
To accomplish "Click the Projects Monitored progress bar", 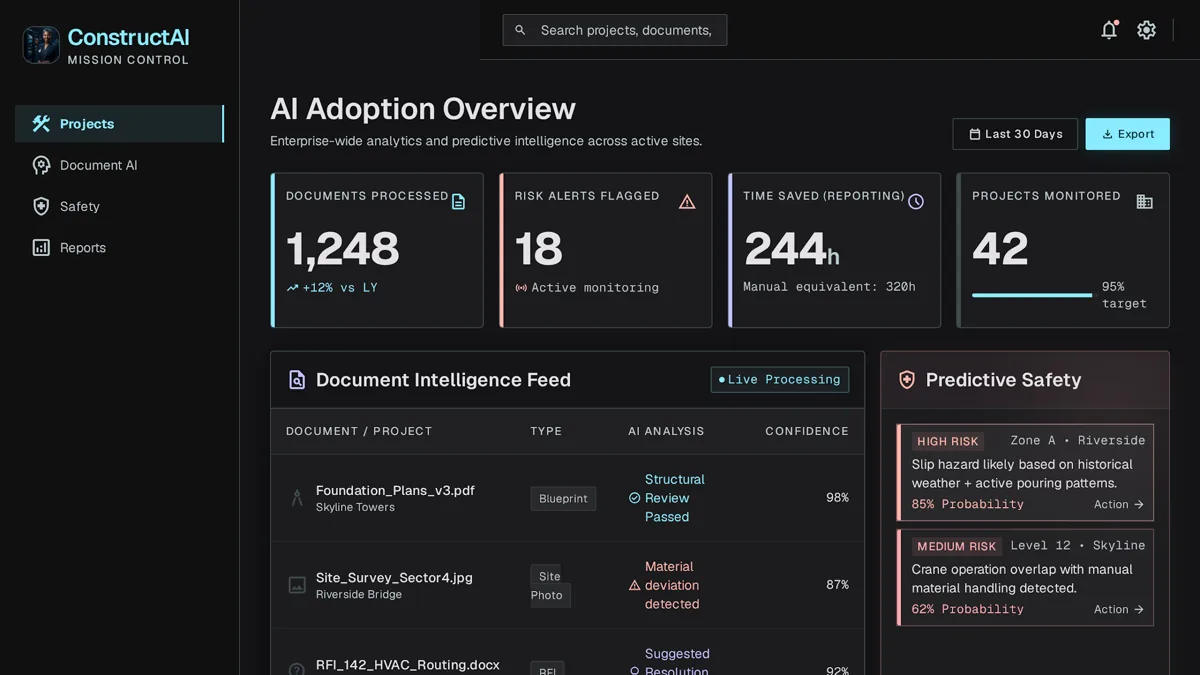I will pos(1032,295).
